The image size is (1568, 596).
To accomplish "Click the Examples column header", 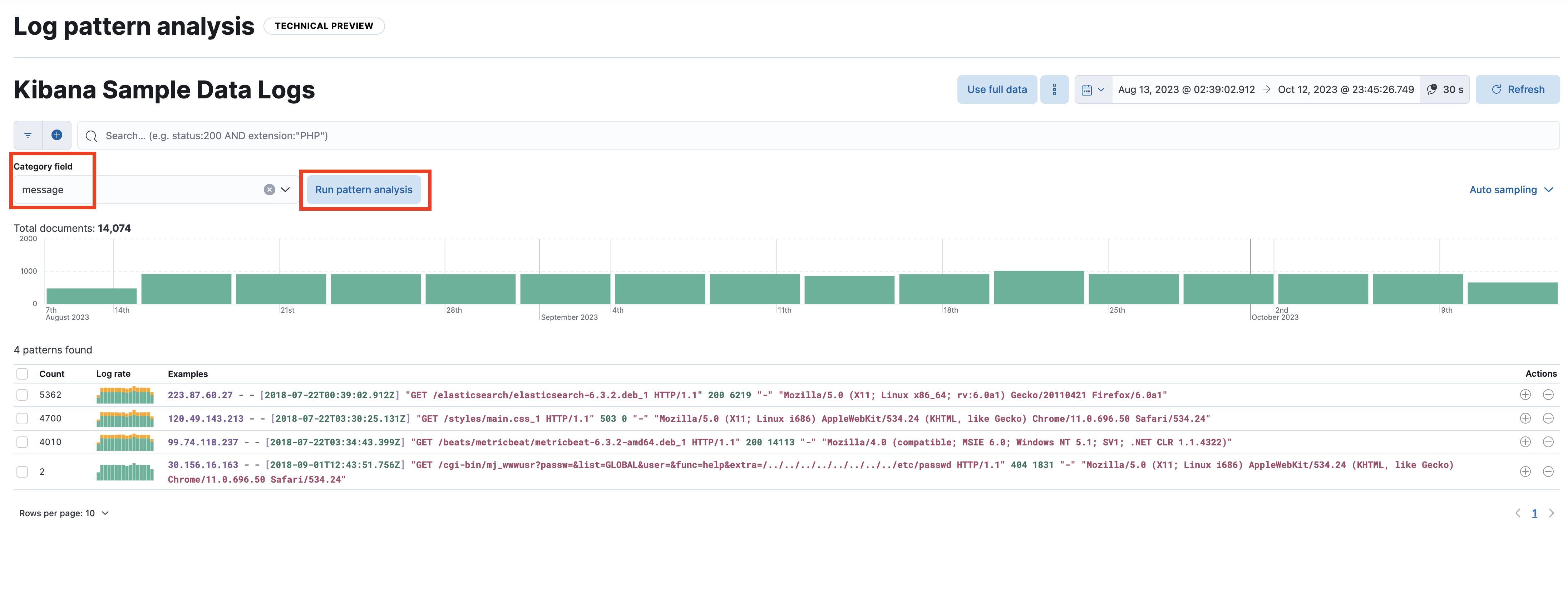I will 187,374.
